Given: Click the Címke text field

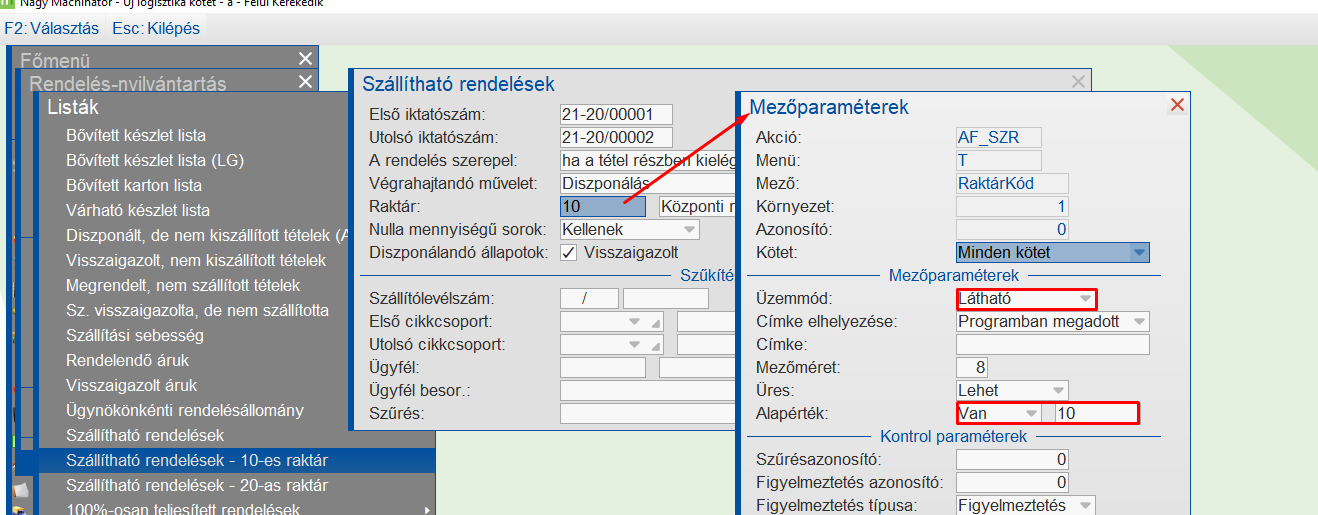Looking at the screenshot, I should 1053,345.
